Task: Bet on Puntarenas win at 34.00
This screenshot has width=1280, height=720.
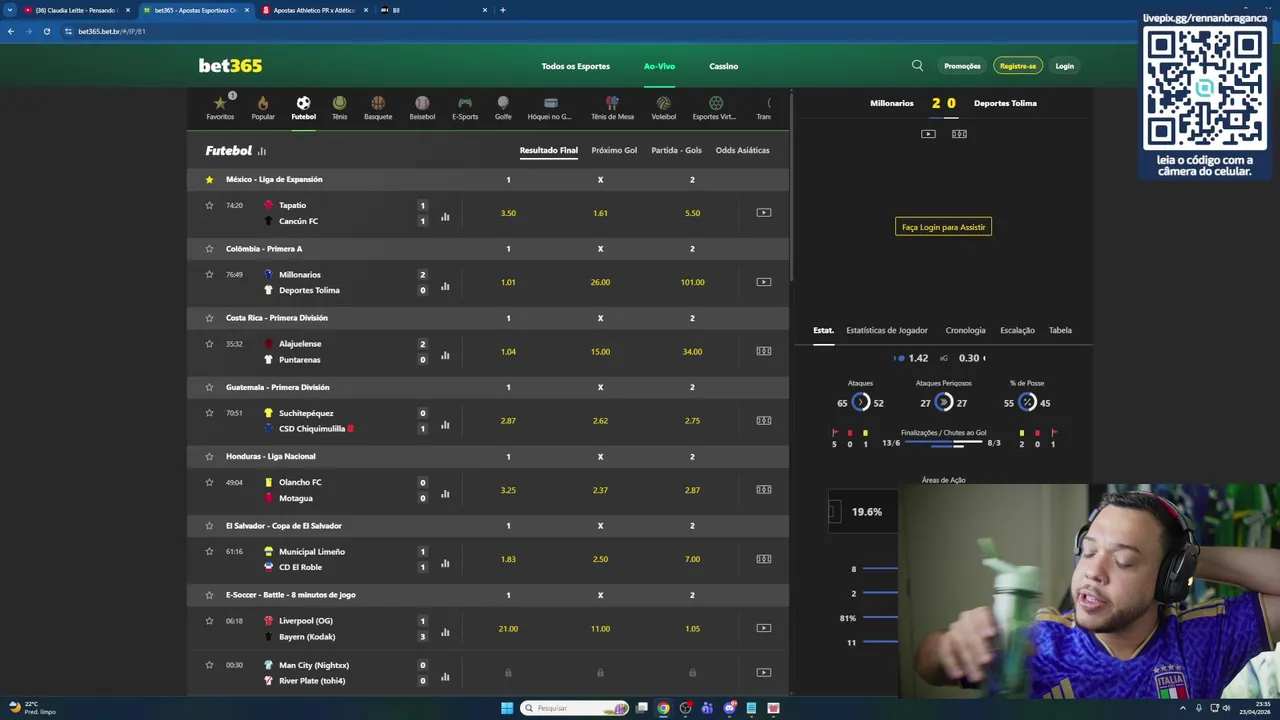Action: [692, 351]
